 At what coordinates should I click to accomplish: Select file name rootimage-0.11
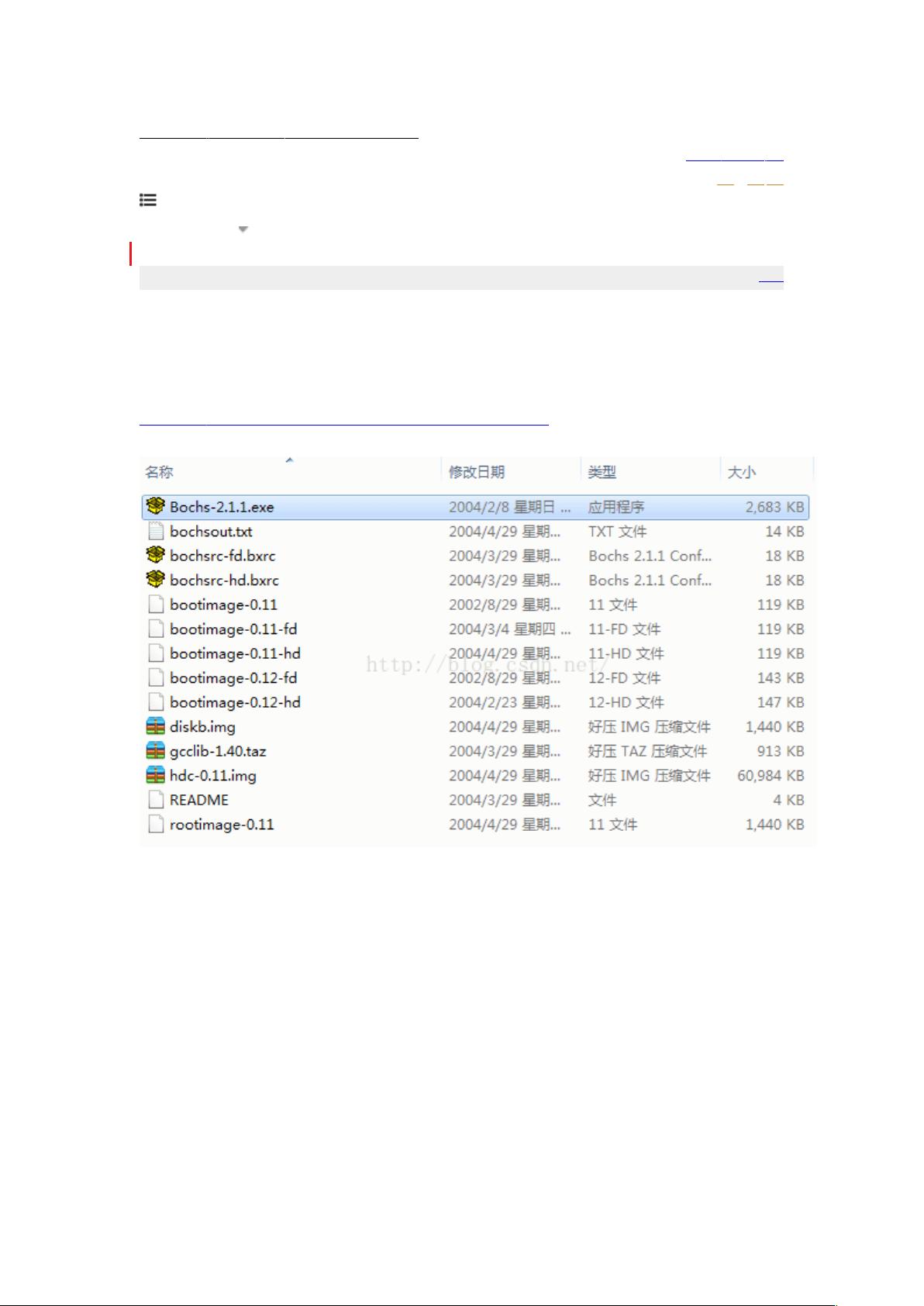tap(222, 825)
